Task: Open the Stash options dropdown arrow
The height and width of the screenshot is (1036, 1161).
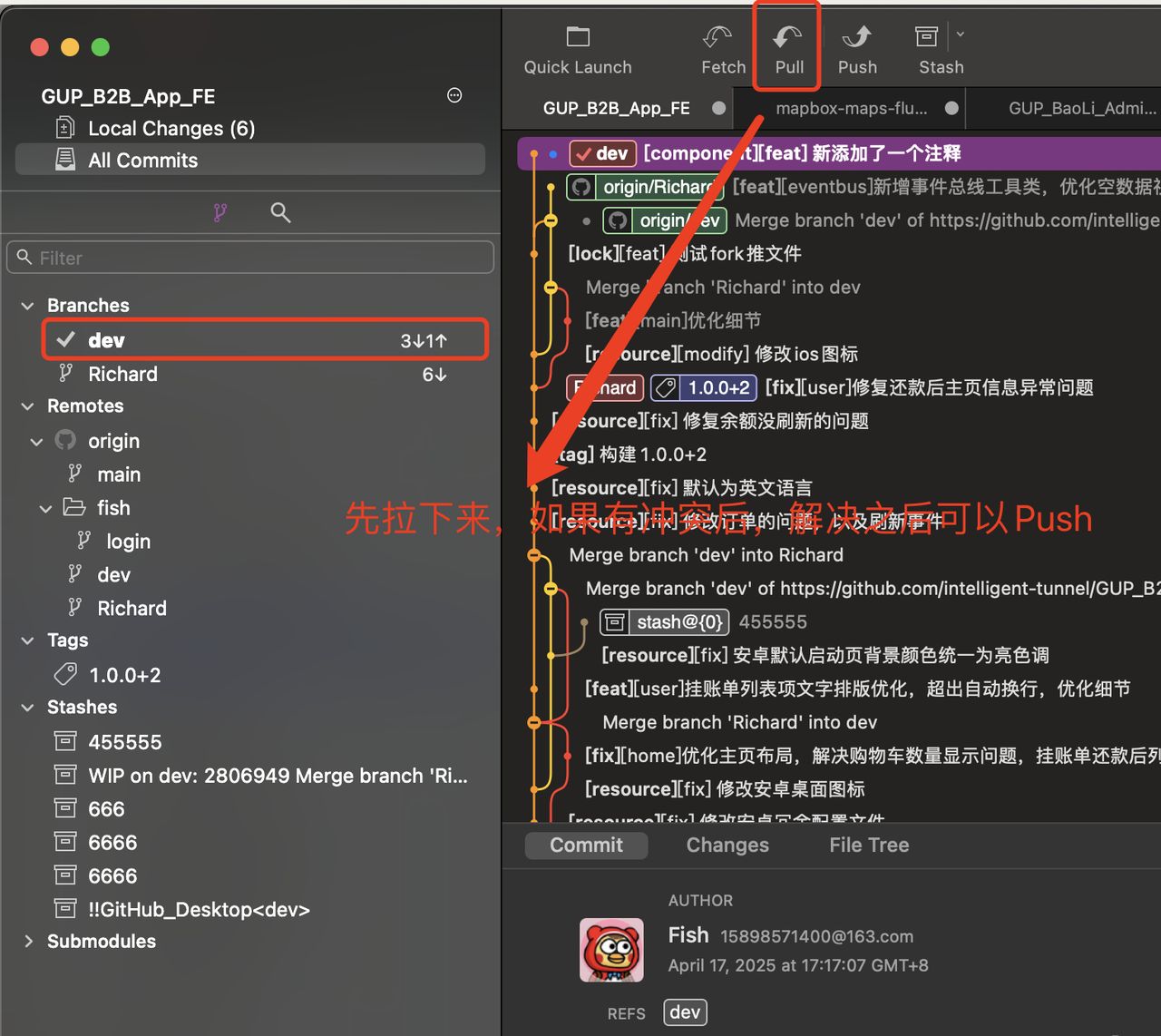Action: coord(960,34)
